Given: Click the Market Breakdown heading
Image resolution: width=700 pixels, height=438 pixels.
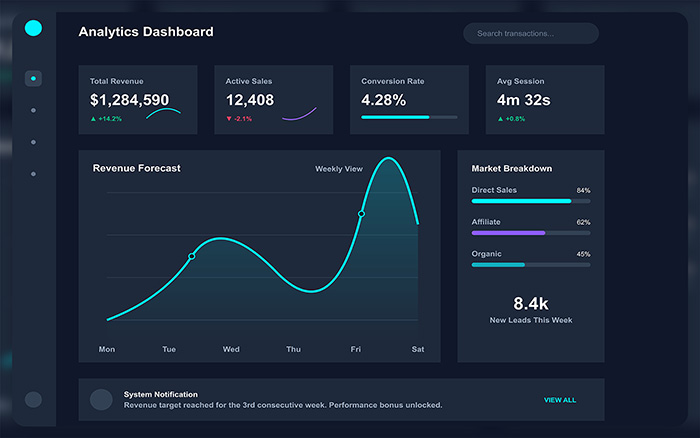Looking at the screenshot, I should tap(512, 168).
